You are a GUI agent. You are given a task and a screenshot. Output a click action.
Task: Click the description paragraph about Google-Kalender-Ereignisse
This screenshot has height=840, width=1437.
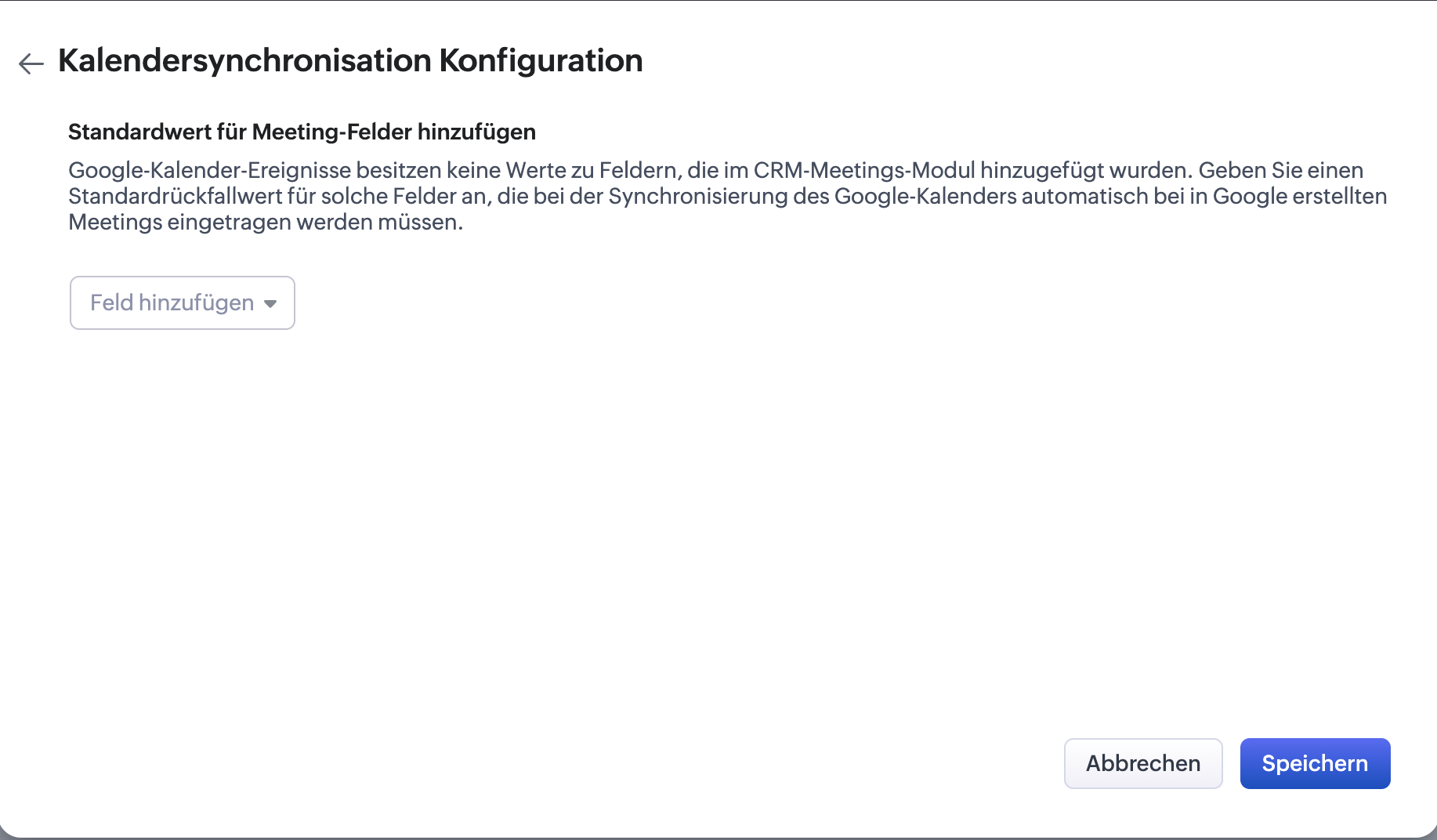pyautogui.click(x=728, y=196)
